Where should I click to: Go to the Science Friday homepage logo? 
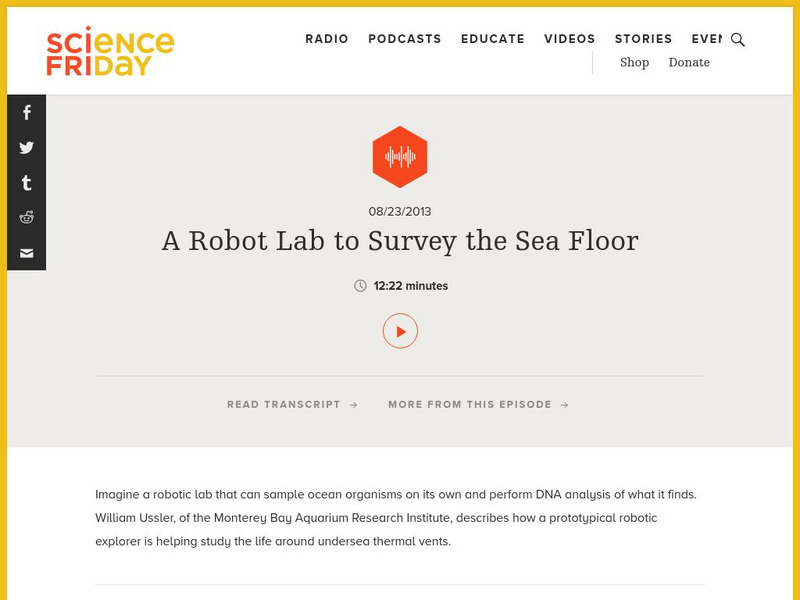110,51
